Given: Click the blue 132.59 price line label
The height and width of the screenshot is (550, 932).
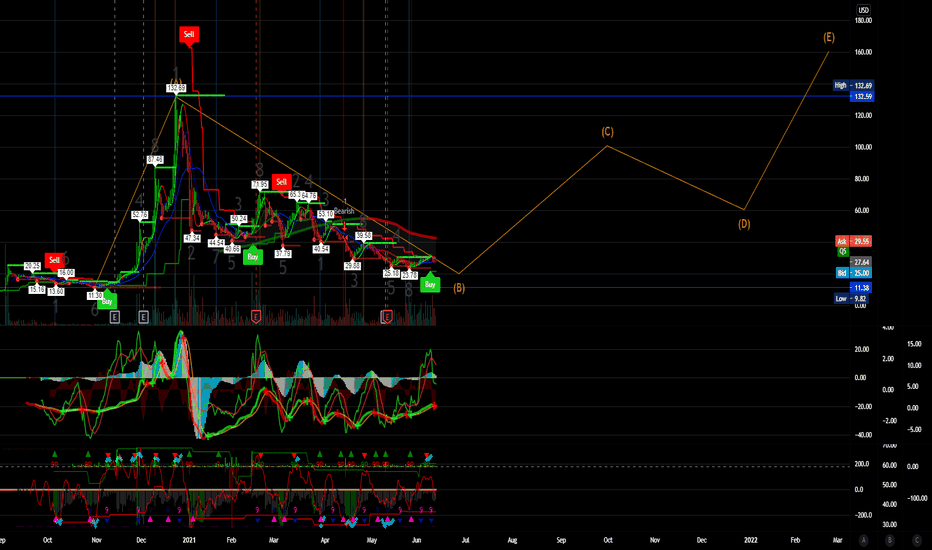Looking at the screenshot, I should click(x=862, y=96).
